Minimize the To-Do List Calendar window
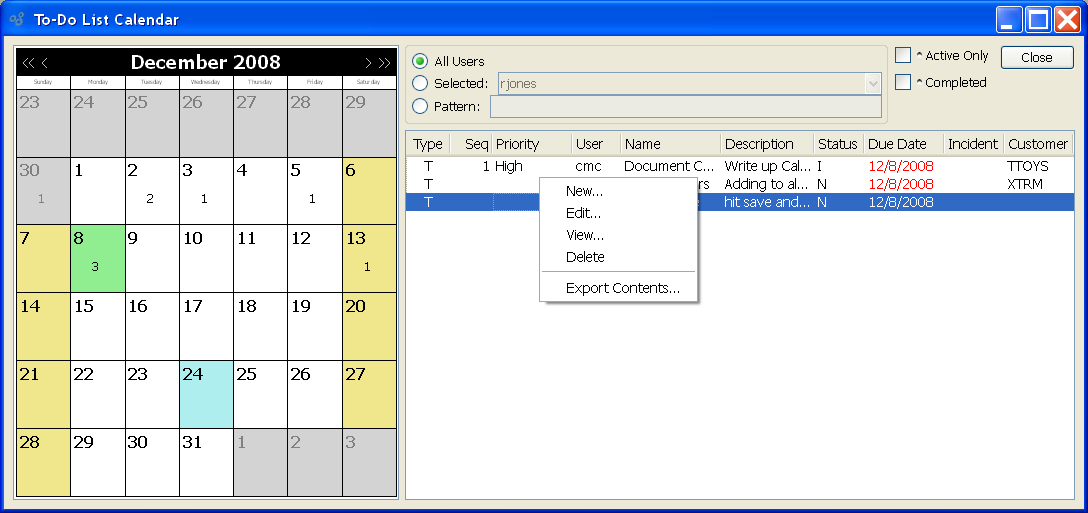 tap(1009, 19)
